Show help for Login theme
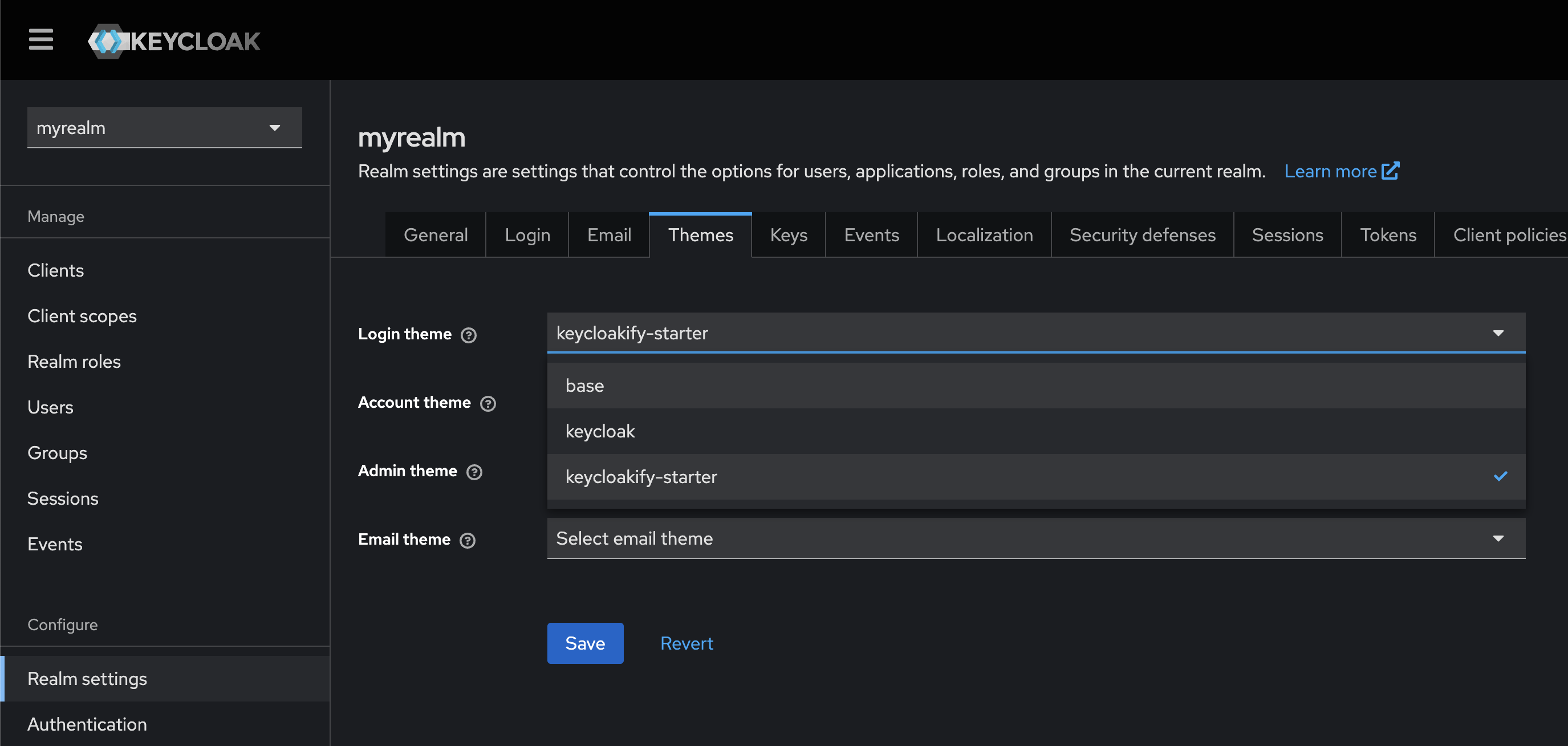Viewport: 1568px width, 746px height. pyautogui.click(x=468, y=335)
